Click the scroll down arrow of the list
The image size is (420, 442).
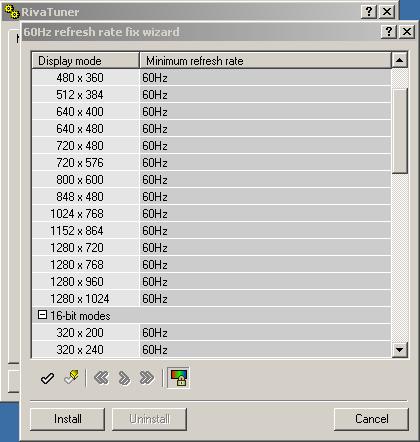(399, 350)
